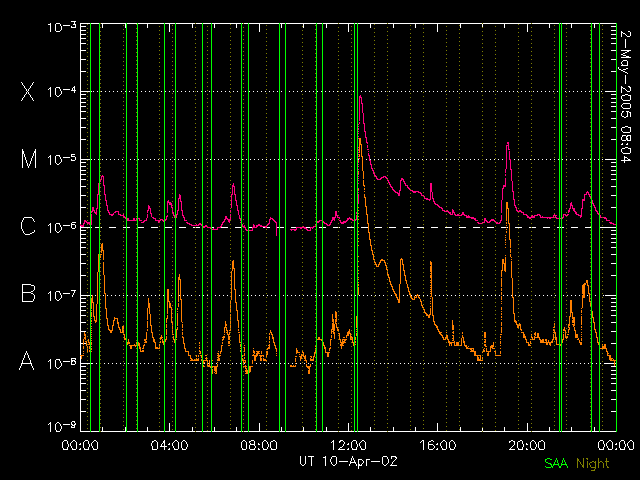
Task: Click the 08:00 time axis label
Action: 259,445
